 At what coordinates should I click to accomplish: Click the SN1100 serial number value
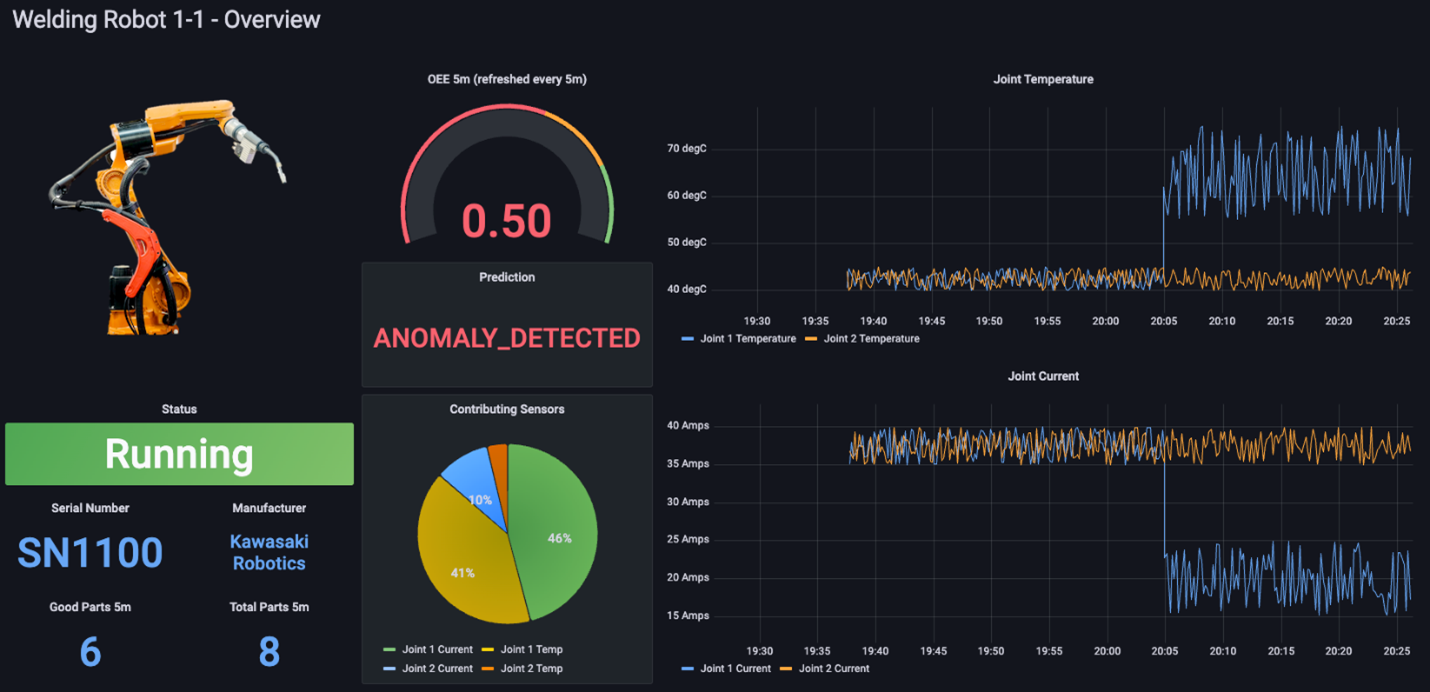click(90, 552)
